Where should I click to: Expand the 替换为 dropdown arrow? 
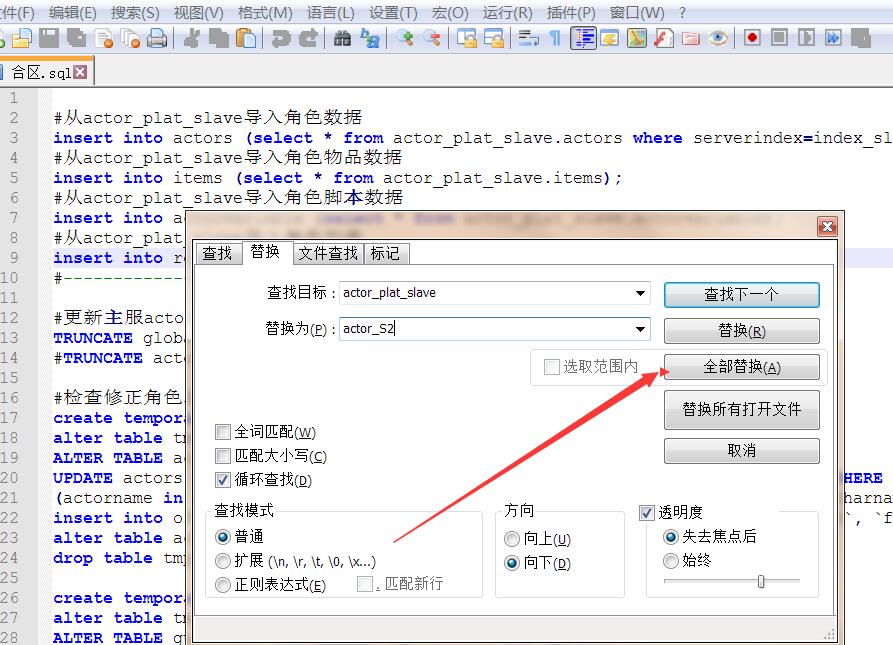(640, 329)
